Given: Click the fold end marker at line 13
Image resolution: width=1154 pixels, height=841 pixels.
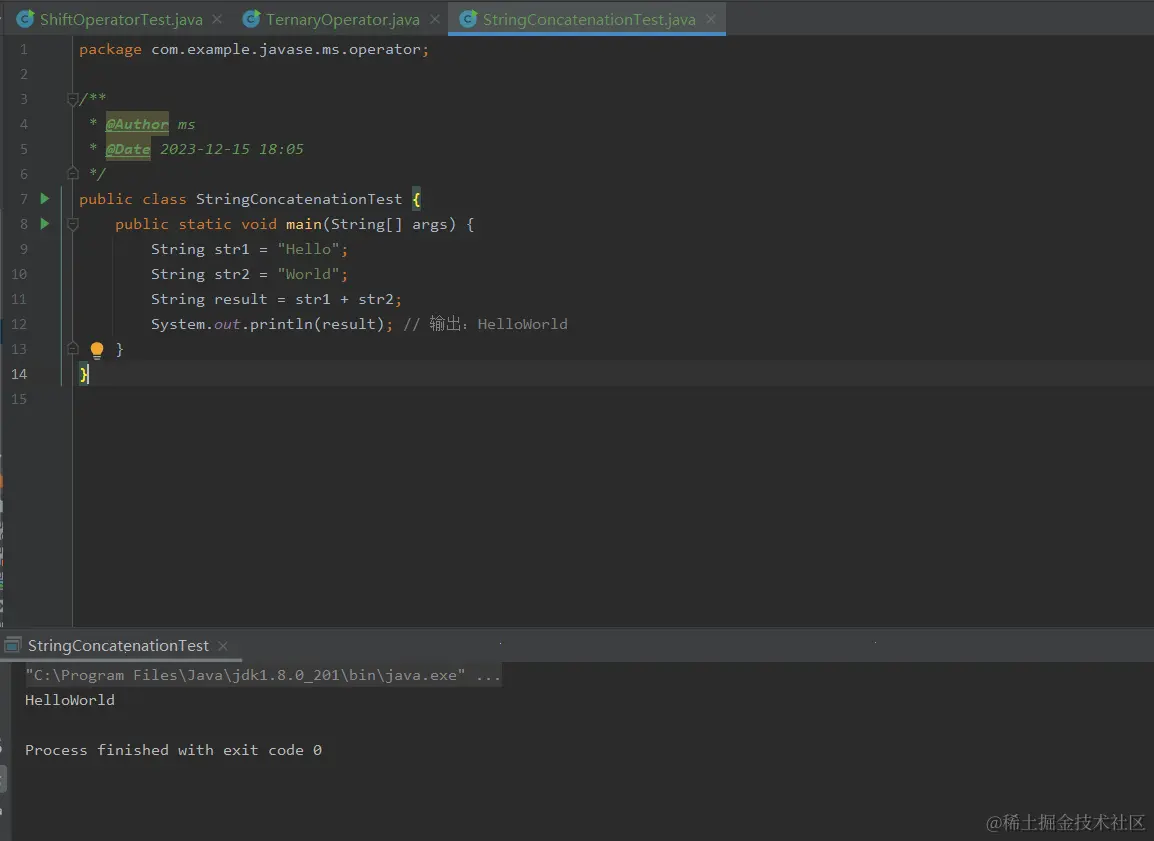Looking at the screenshot, I should 72,349.
